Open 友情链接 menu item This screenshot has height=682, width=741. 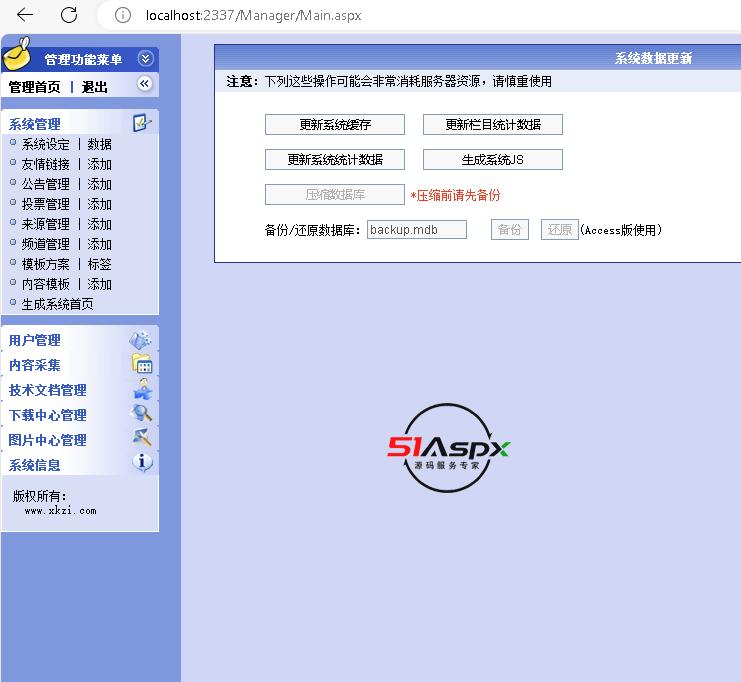[45, 164]
